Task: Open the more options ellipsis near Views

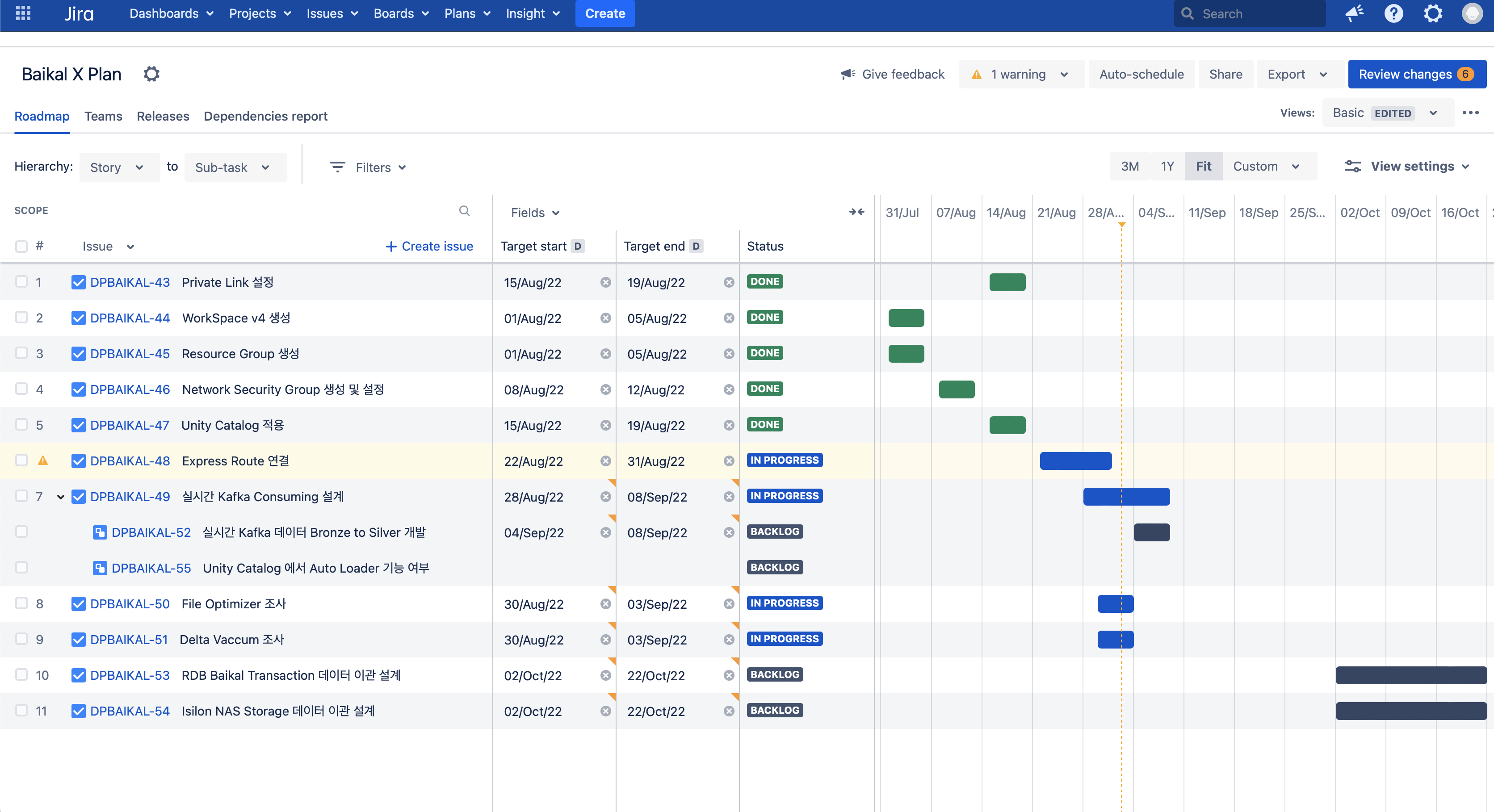Action: click(x=1470, y=113)
